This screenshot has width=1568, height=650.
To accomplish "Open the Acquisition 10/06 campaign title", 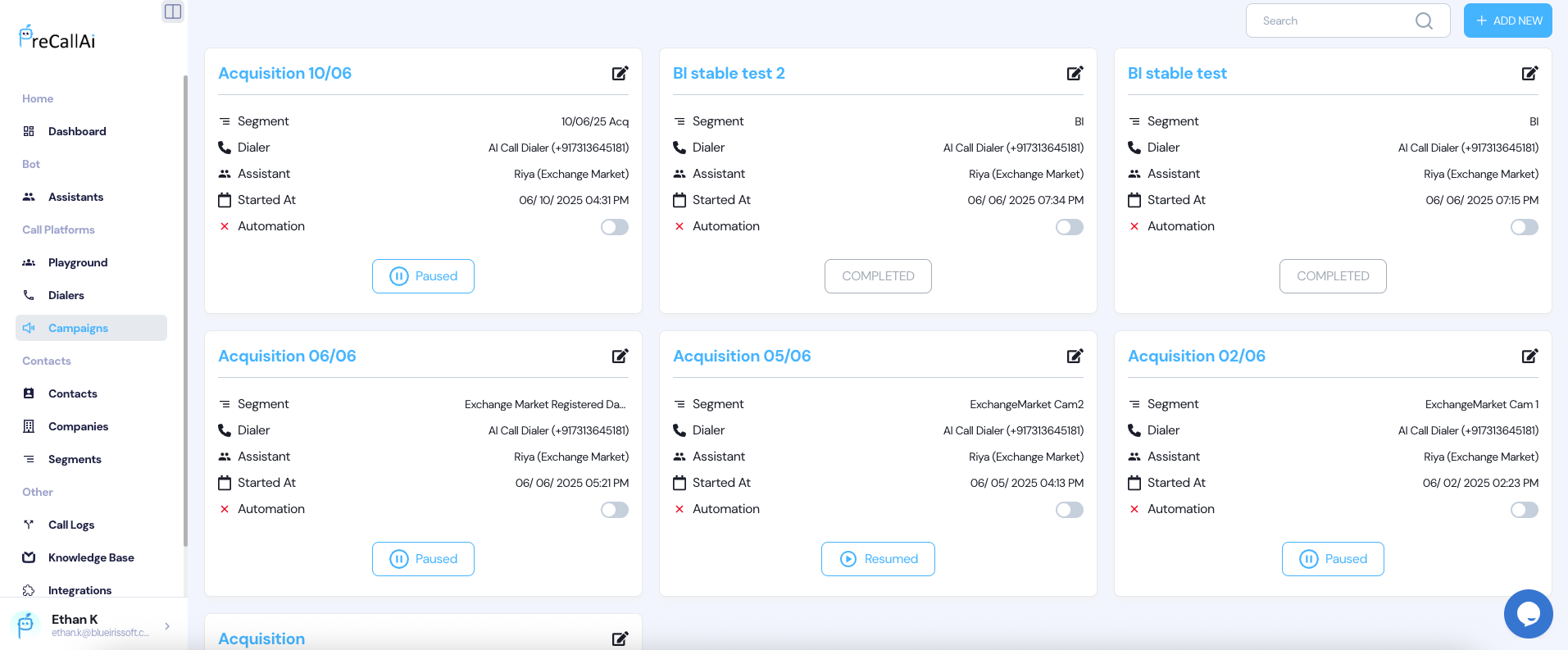I will (284, 73).
